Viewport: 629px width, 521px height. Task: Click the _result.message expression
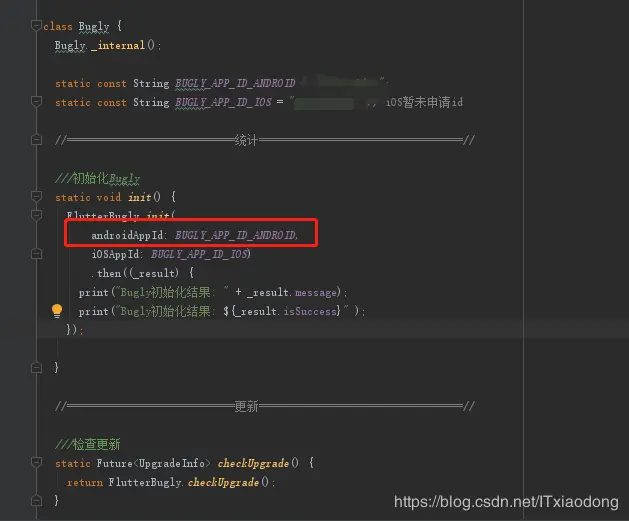292,292
